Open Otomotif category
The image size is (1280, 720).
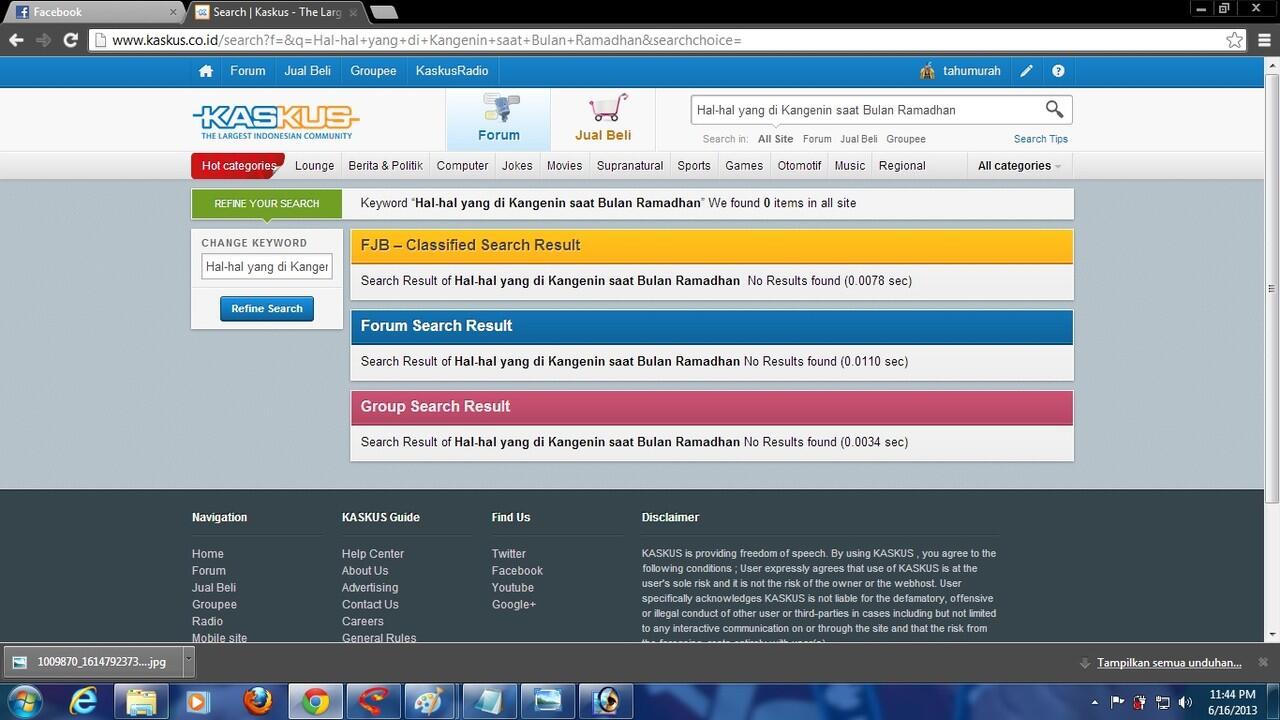pyautogui.click(x=799, y=166)
